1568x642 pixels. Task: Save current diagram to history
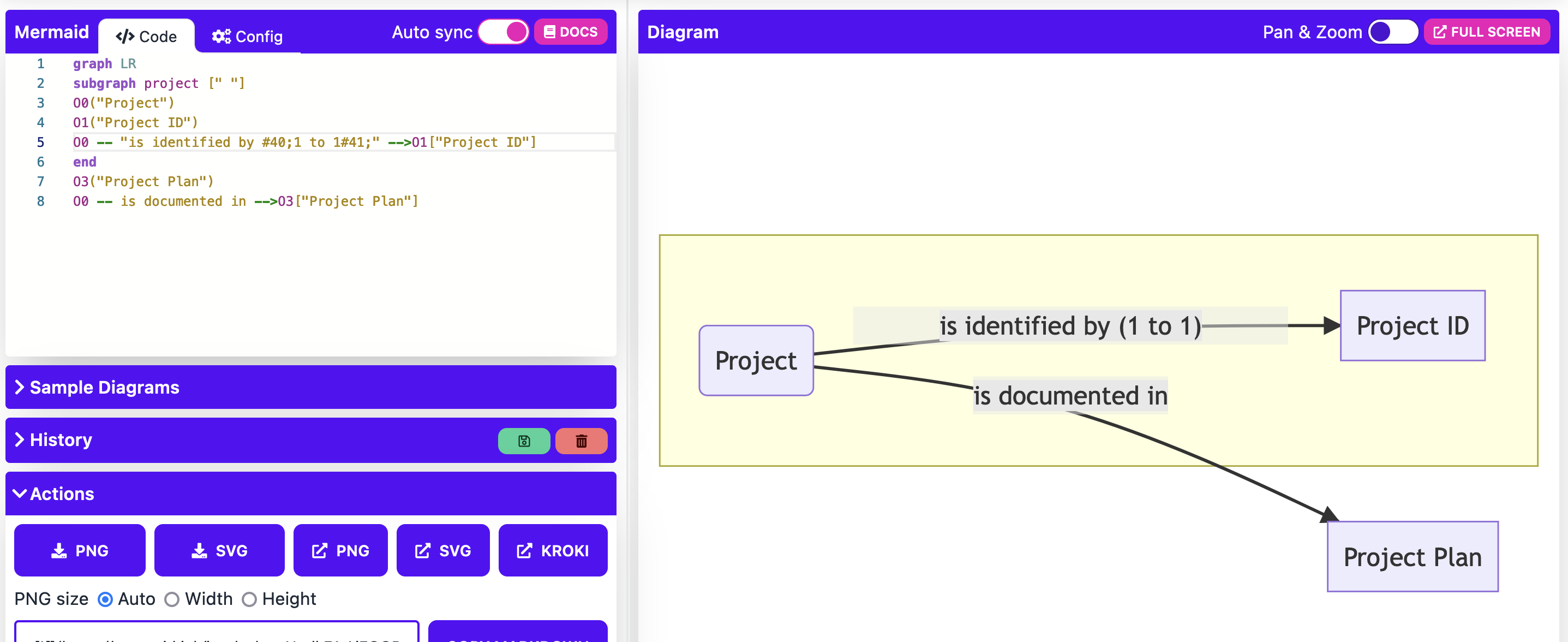523,441
